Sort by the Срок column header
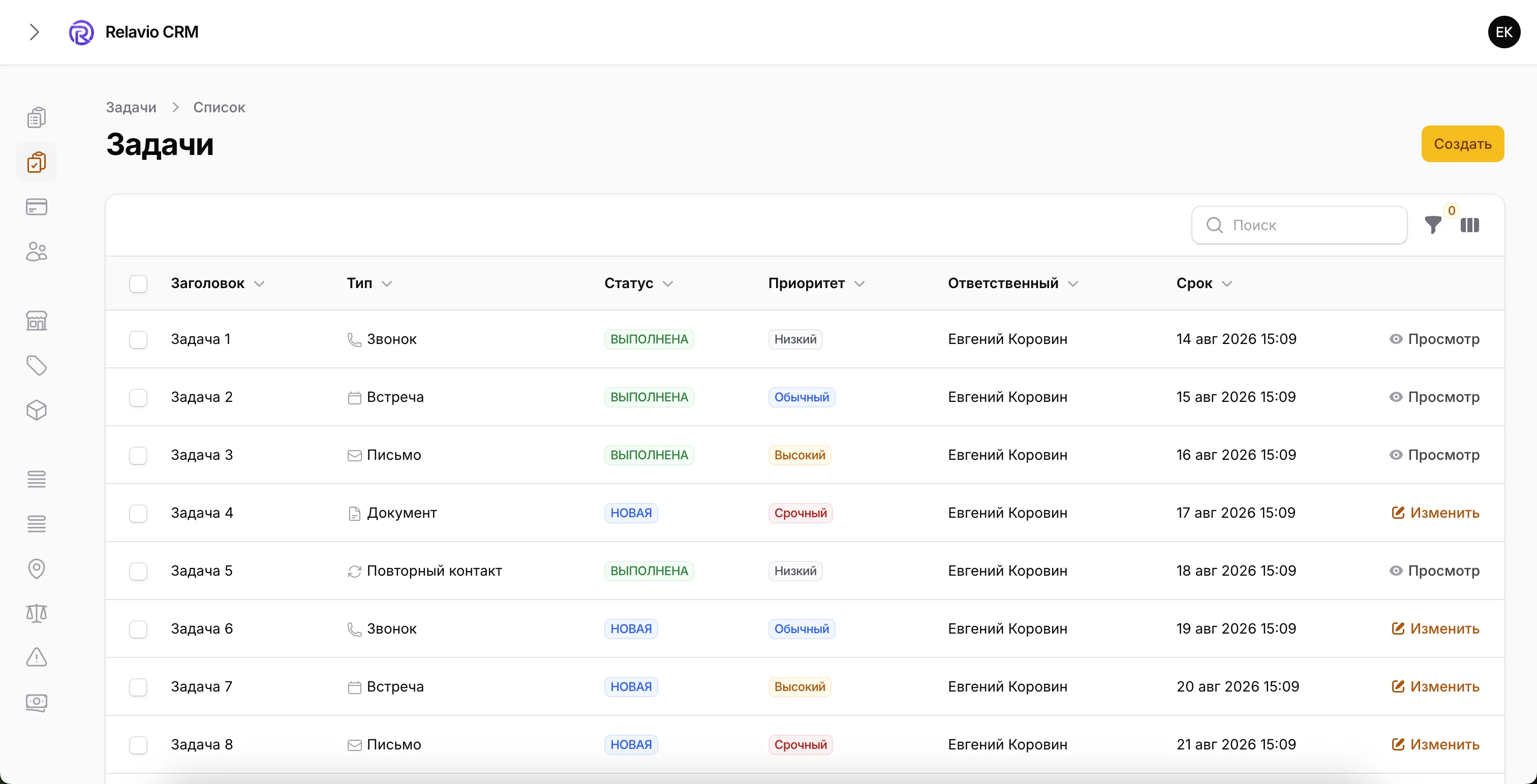This screenshot has width=1537, height=784. tap(1204, 284)
